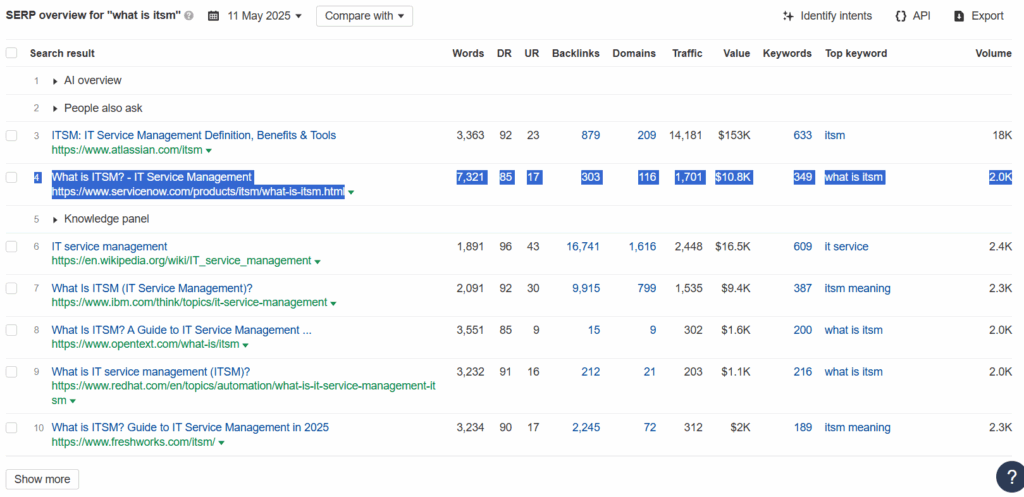The width and height of the screenshot is (1024, 497).
Task: Open the What is ITSM? - IT Service Management link
Action: [152, 177]
